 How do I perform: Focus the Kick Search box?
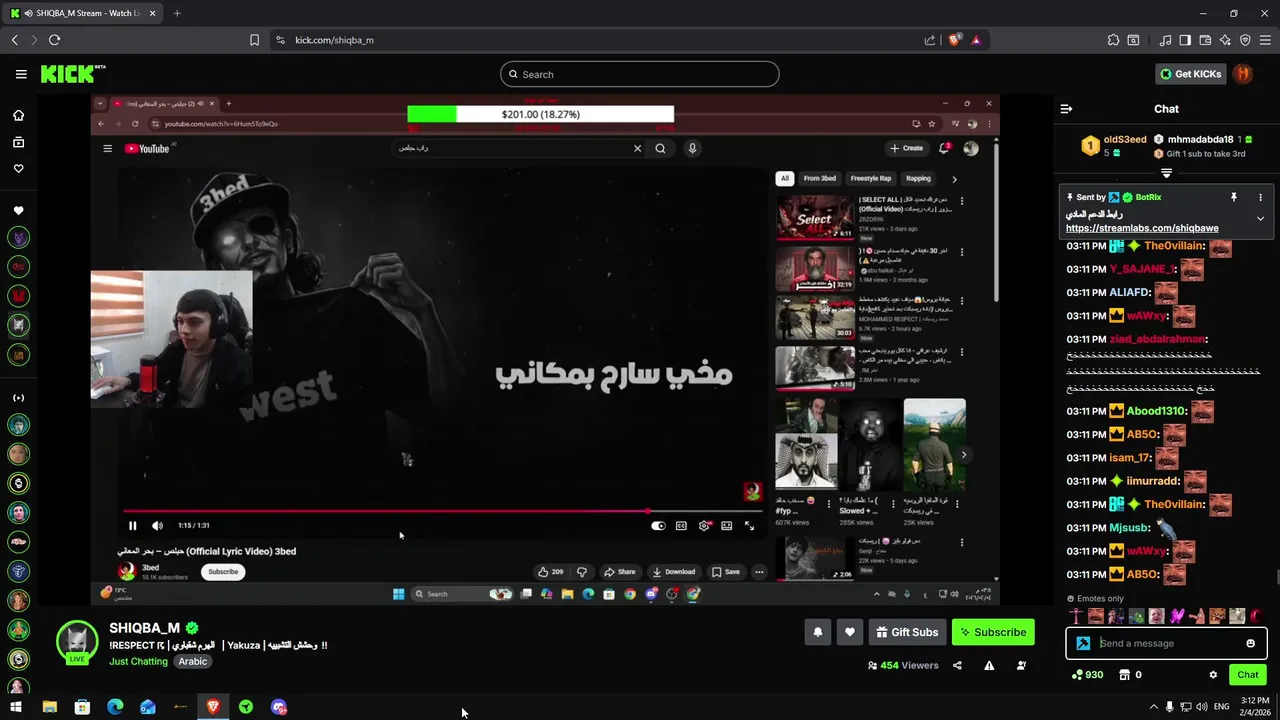tap(640, 74)
